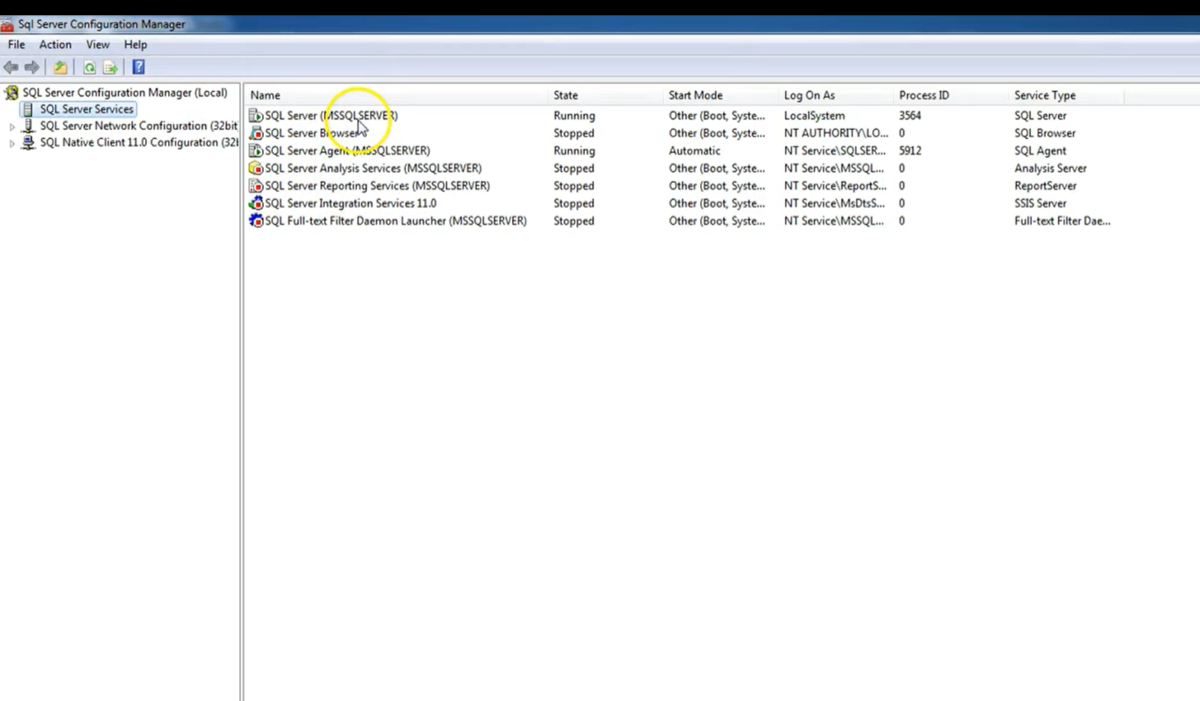
Task: Expand the SQL Native Client 11.0 Configuration node
Action: 12,144
